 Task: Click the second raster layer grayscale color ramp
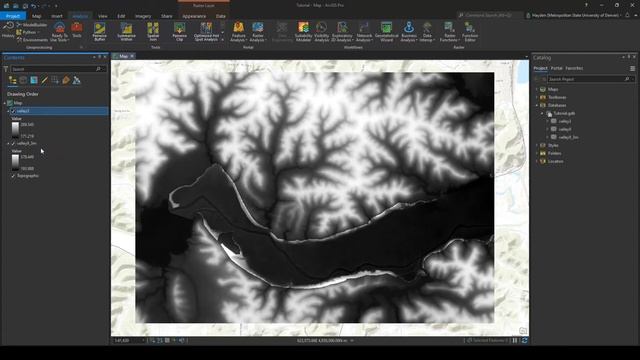(x=16, y=162)
